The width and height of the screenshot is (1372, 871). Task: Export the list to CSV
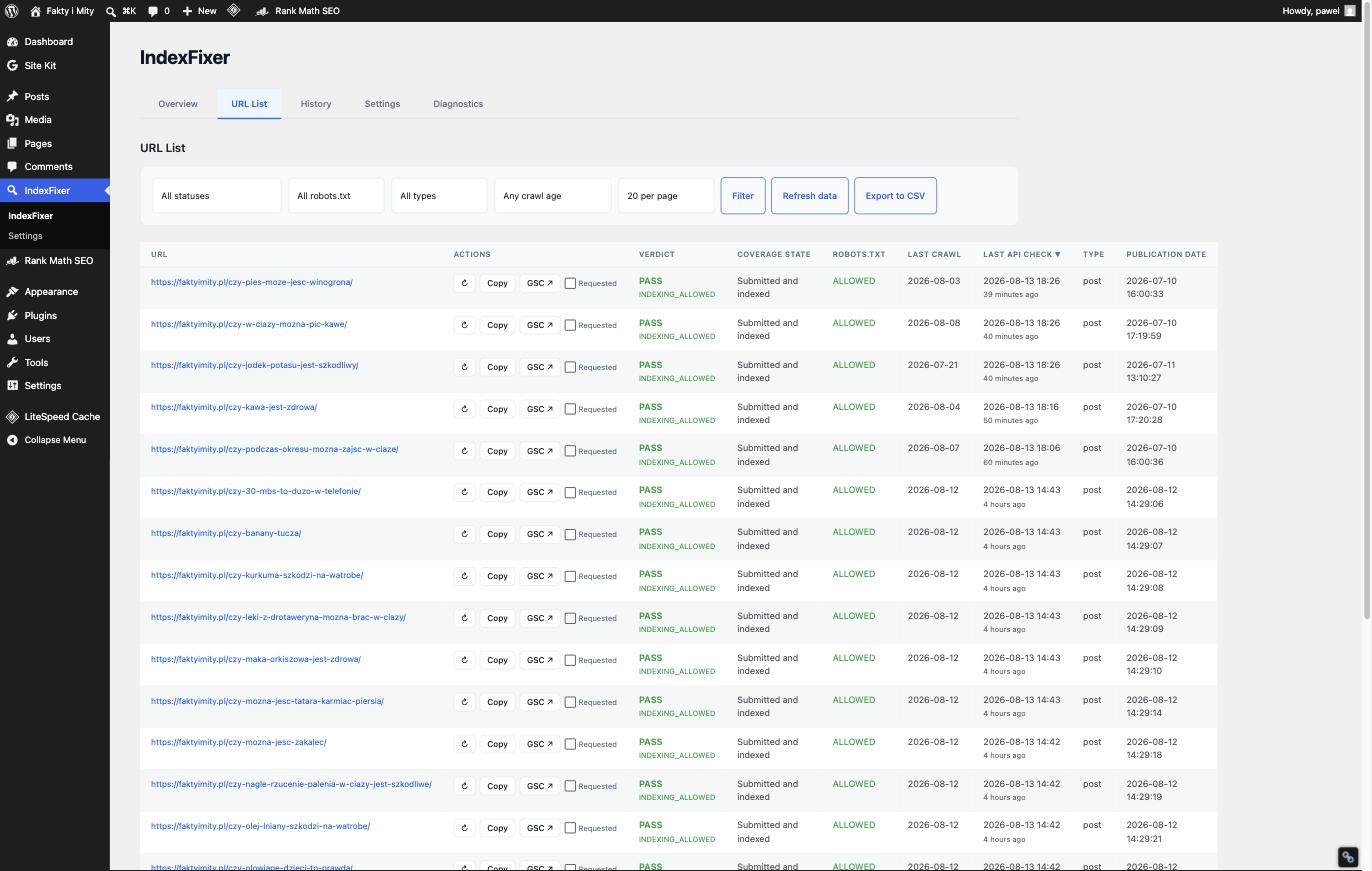pyautogui.click(x=895, y=196)
